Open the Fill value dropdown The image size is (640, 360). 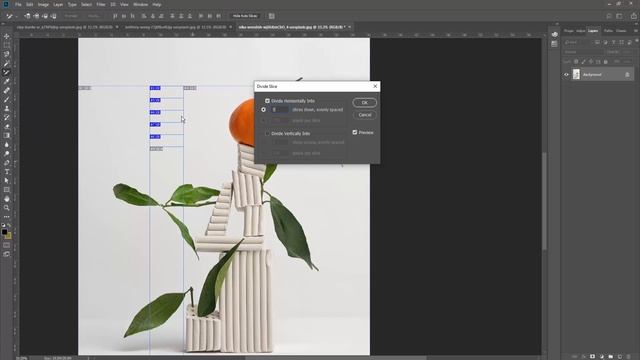click(627, 62)
